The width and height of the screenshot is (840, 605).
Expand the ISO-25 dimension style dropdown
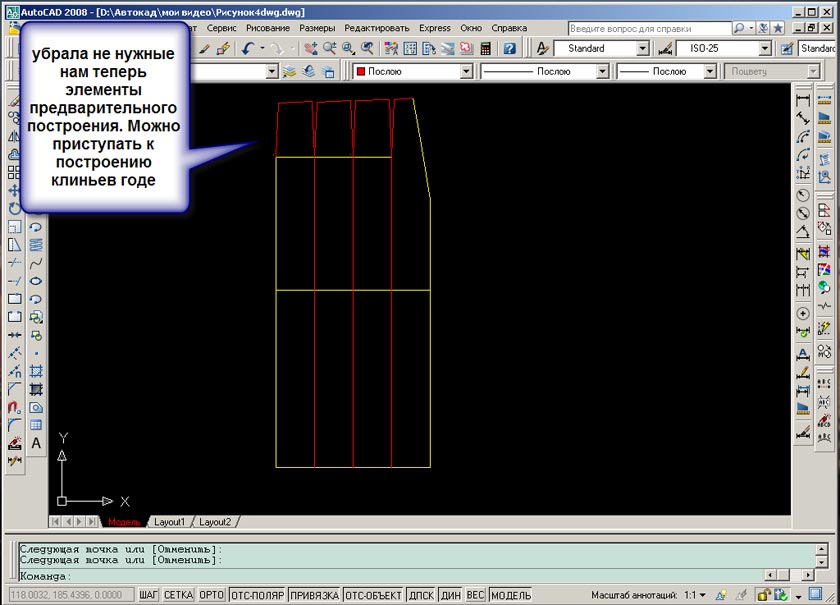click(764, 48)
